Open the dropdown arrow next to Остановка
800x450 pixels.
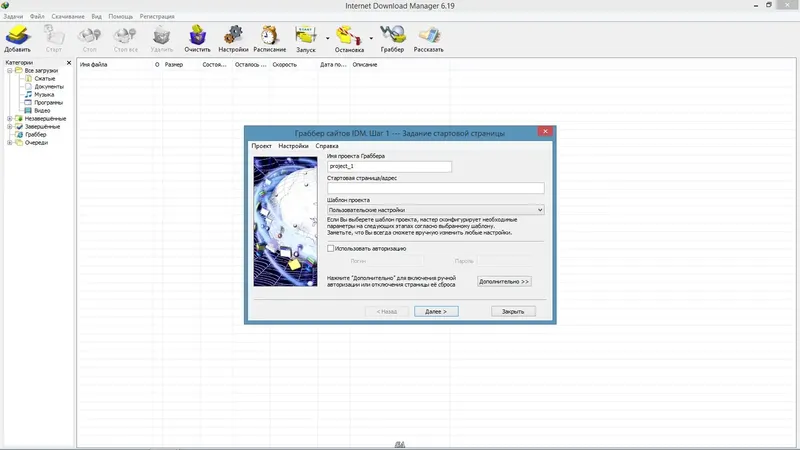(x=371, y=38)
